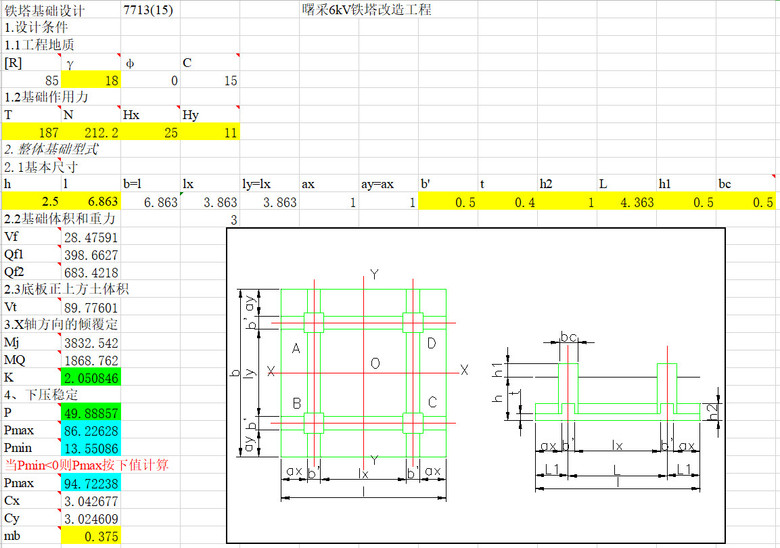Select the Hx value cell 25
This screenshot has width=780, height=548.
pyautogui.click(x=150, y=132)
